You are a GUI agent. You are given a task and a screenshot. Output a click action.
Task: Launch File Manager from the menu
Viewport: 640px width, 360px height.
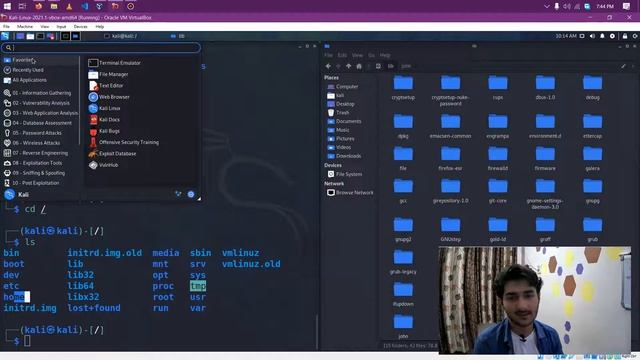[x=109, y=74]
